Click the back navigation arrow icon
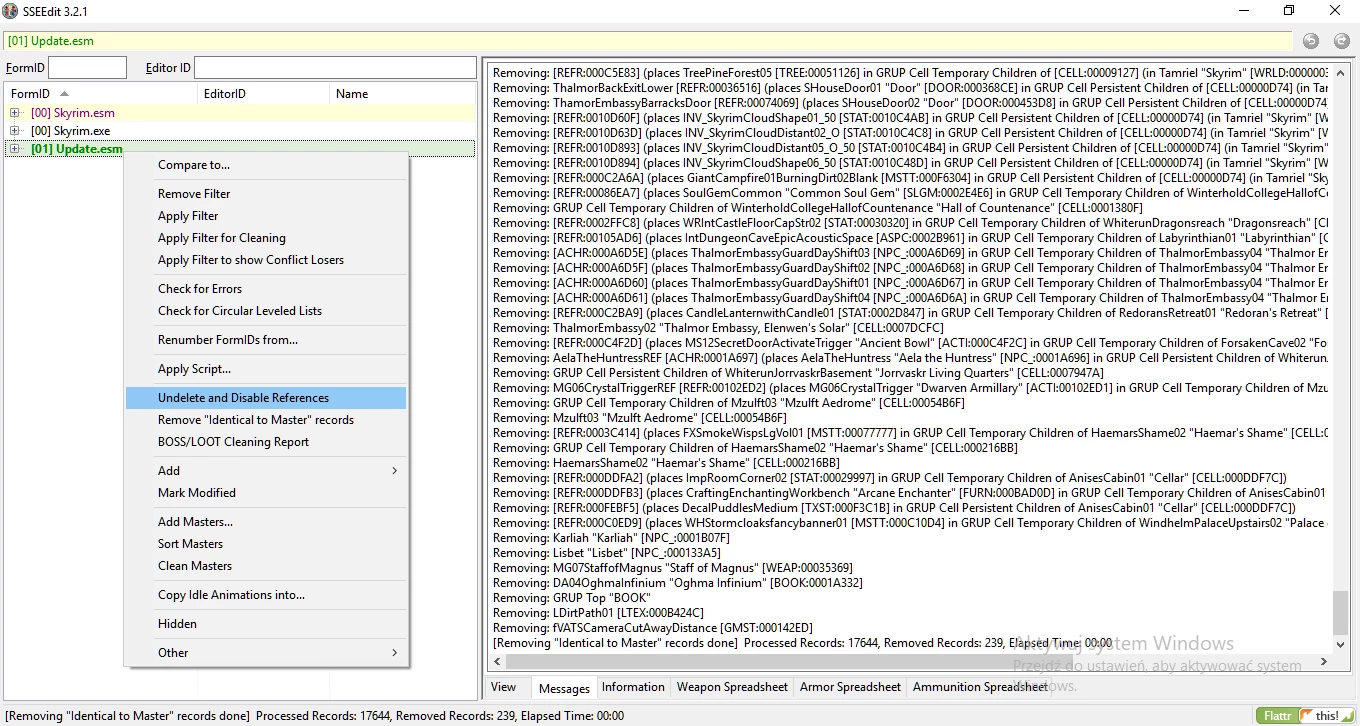This screenshot has width=1360, height=726. (1311, 41)
